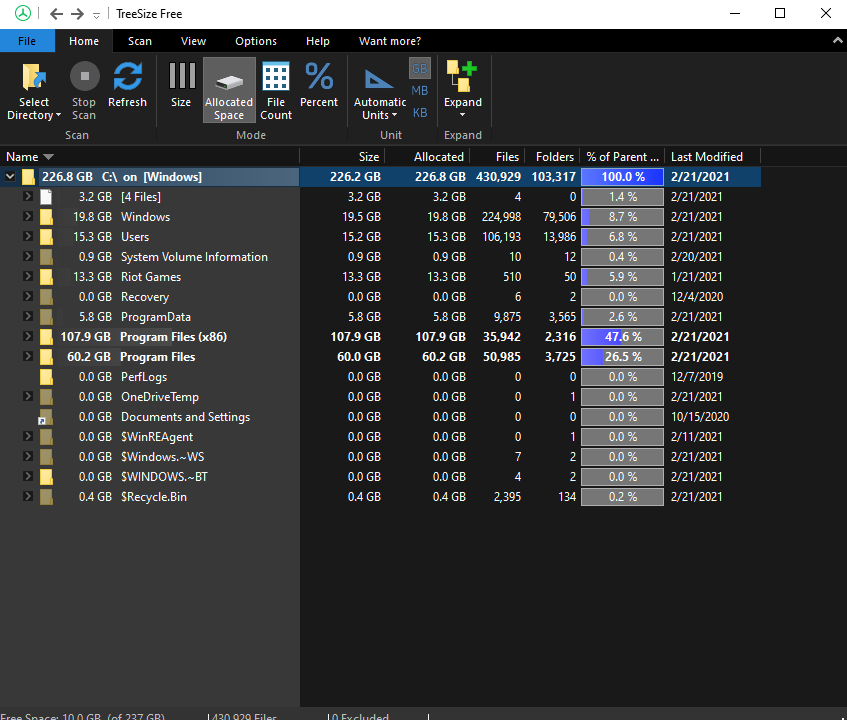The width and height of the screenshot is (847, 720).
Task: Expand the Riot Games folder
Action: point(28,276)
